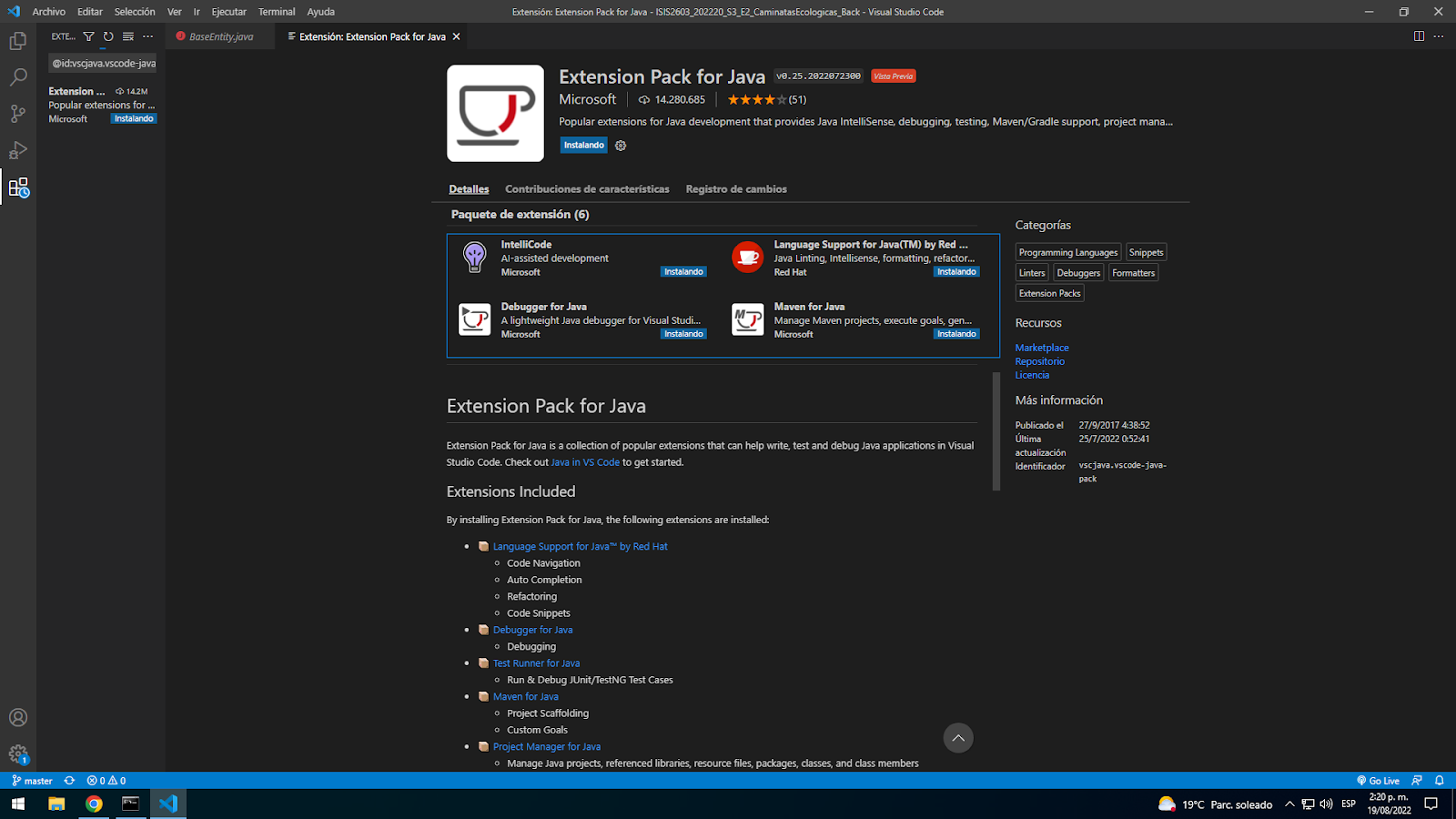1456x819 pixels.
Task: Switch to Registro de cambios tab
Action: [735, 189]
